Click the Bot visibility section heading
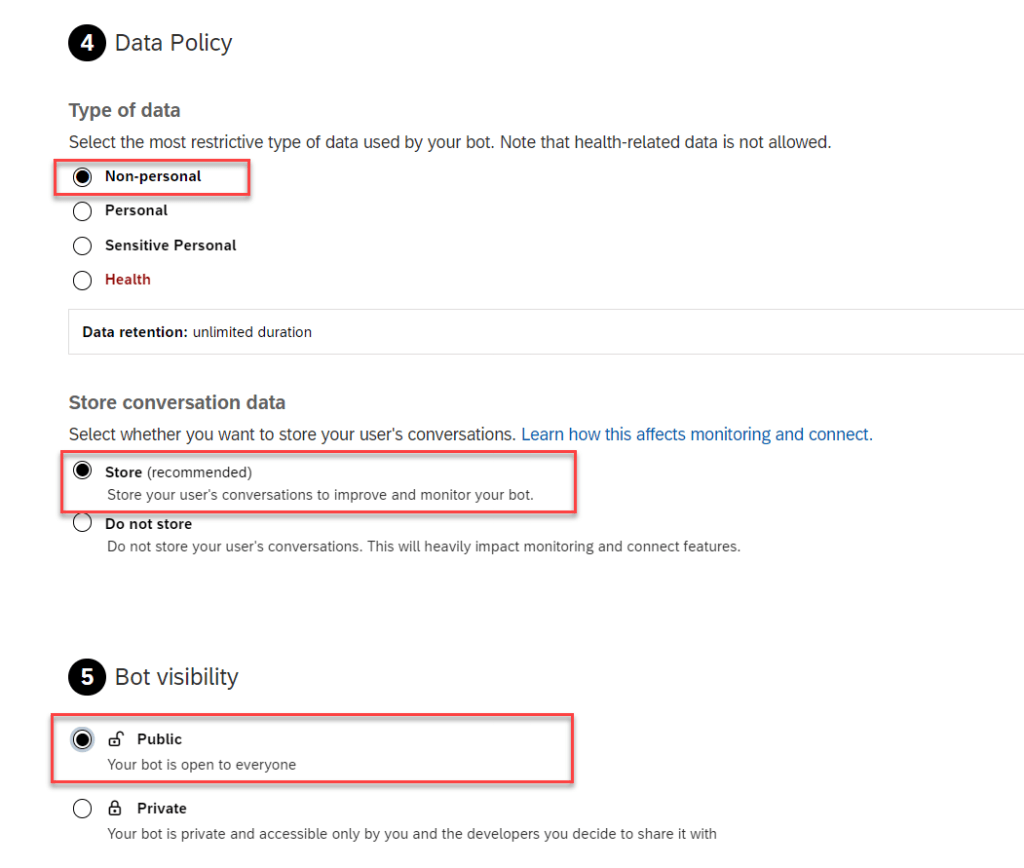This screenshot has width=1024, height=868. point(176,677)
